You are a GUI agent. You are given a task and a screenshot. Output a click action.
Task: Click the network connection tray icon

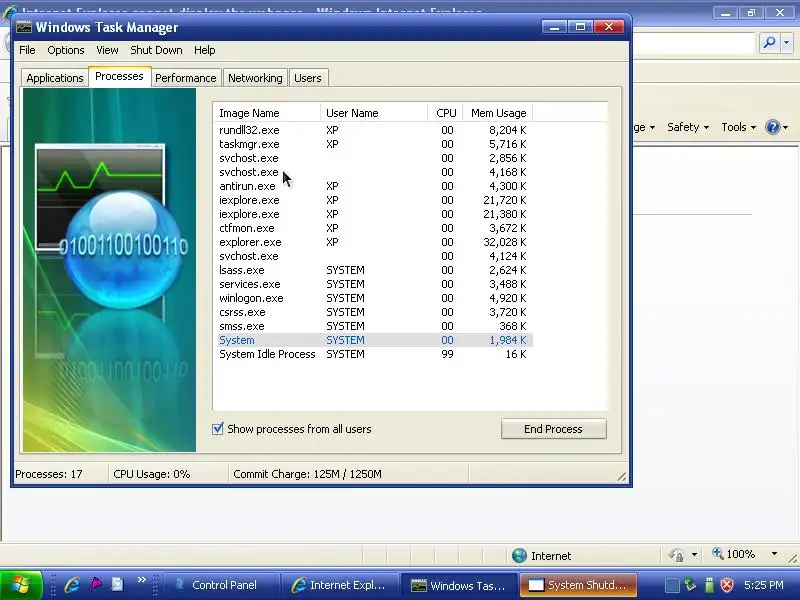690,585
